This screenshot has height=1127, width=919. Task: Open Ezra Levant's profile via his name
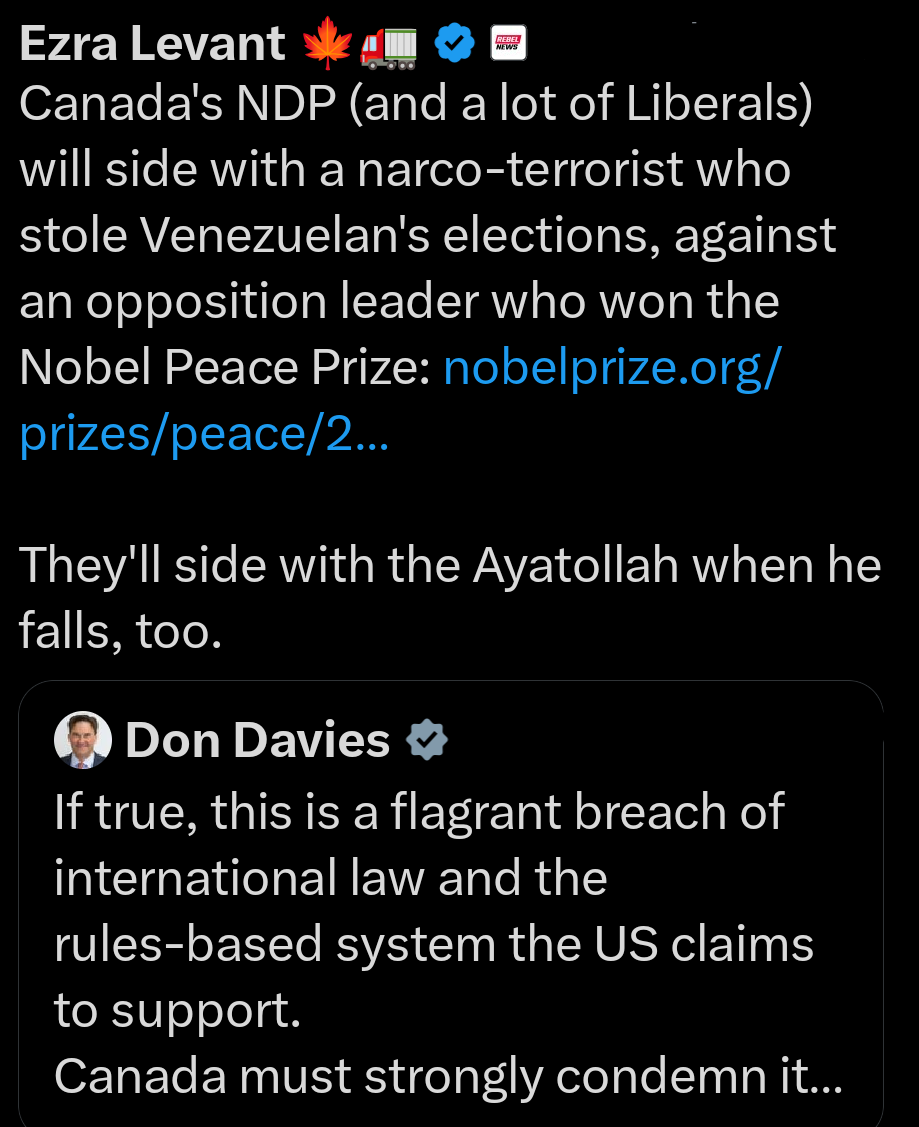coord(150,42)
